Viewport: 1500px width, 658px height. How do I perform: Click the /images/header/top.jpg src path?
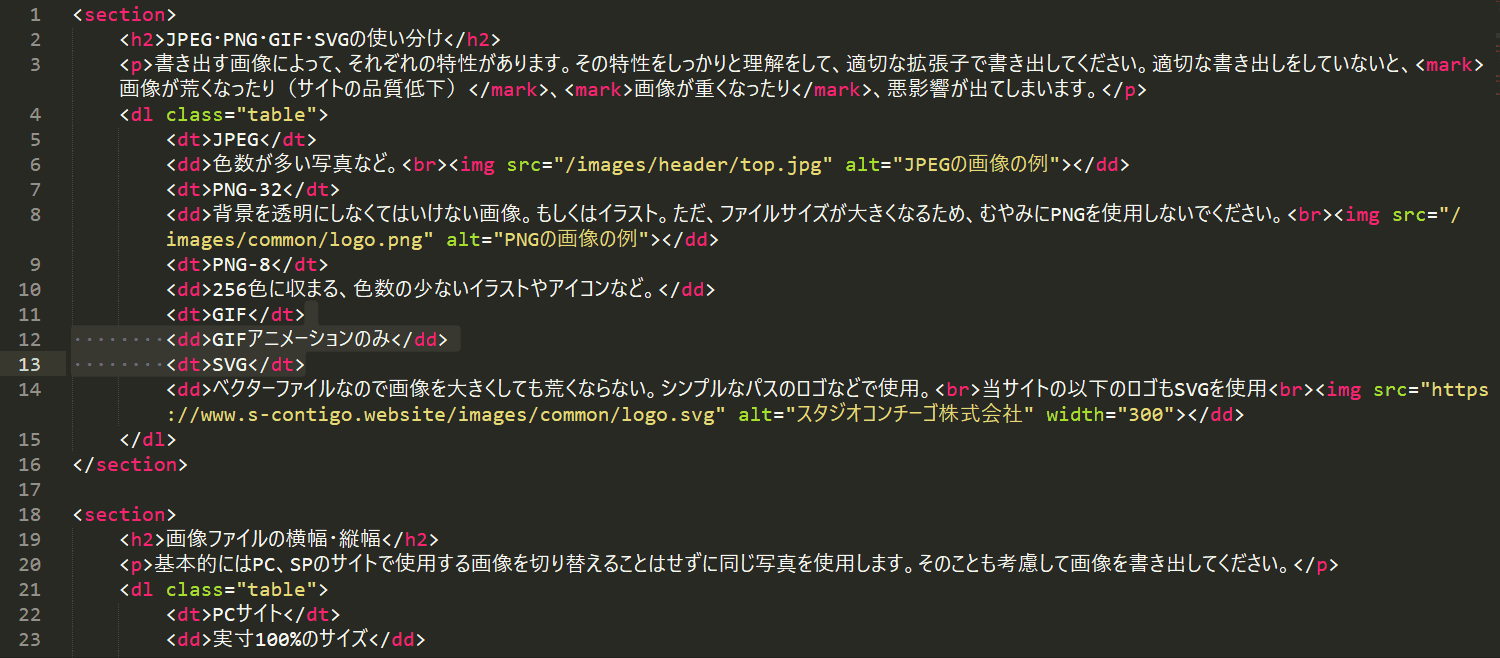point(698,165)
